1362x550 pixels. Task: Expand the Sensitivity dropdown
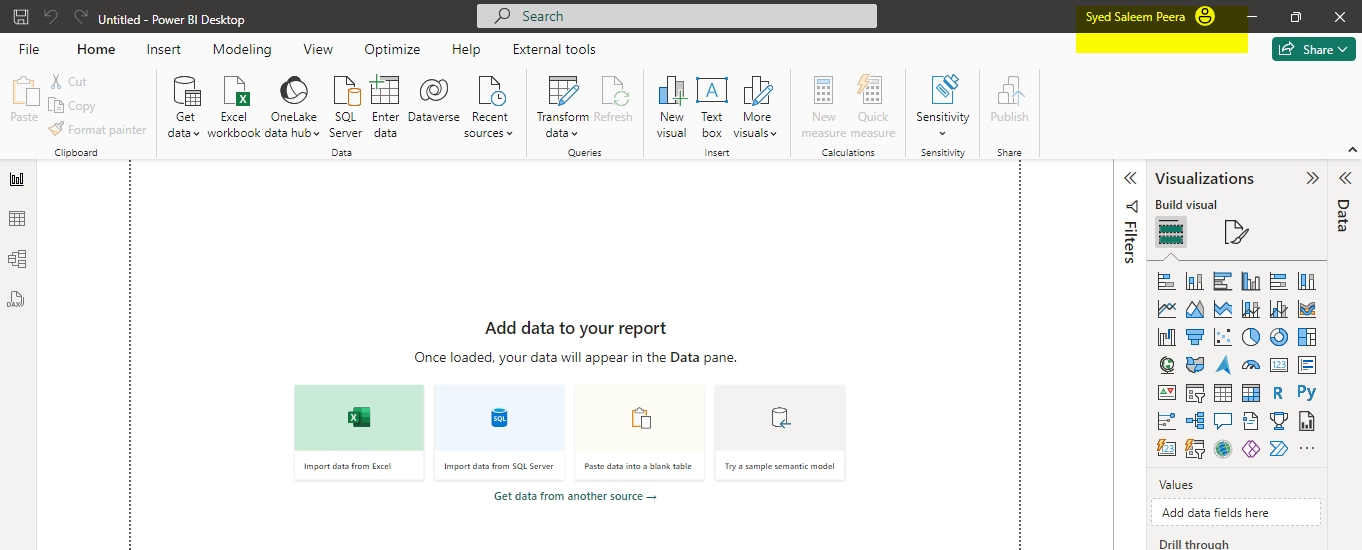[943, 107]
